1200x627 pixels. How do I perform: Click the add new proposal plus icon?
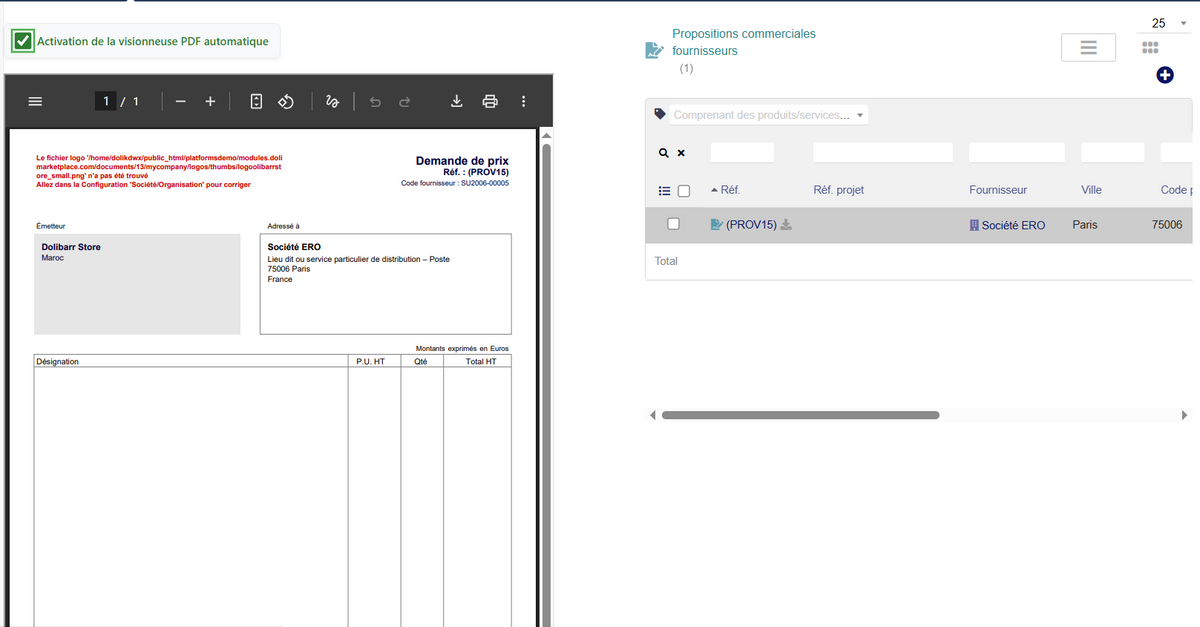[x=1165, y=74]
